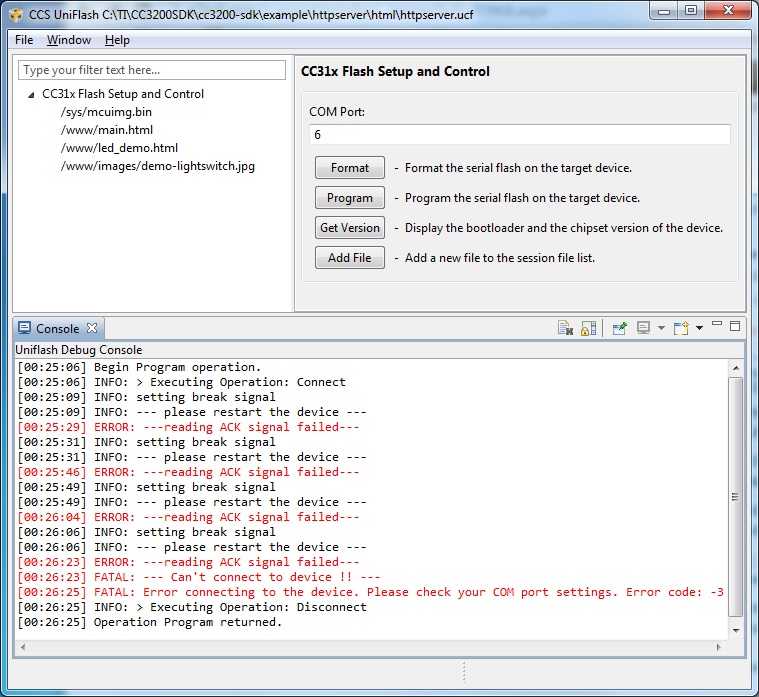Image resolution: width=759 pixels, height=697 pixels.
Task: Click the Open Console icon
Action: coord(681,328)
